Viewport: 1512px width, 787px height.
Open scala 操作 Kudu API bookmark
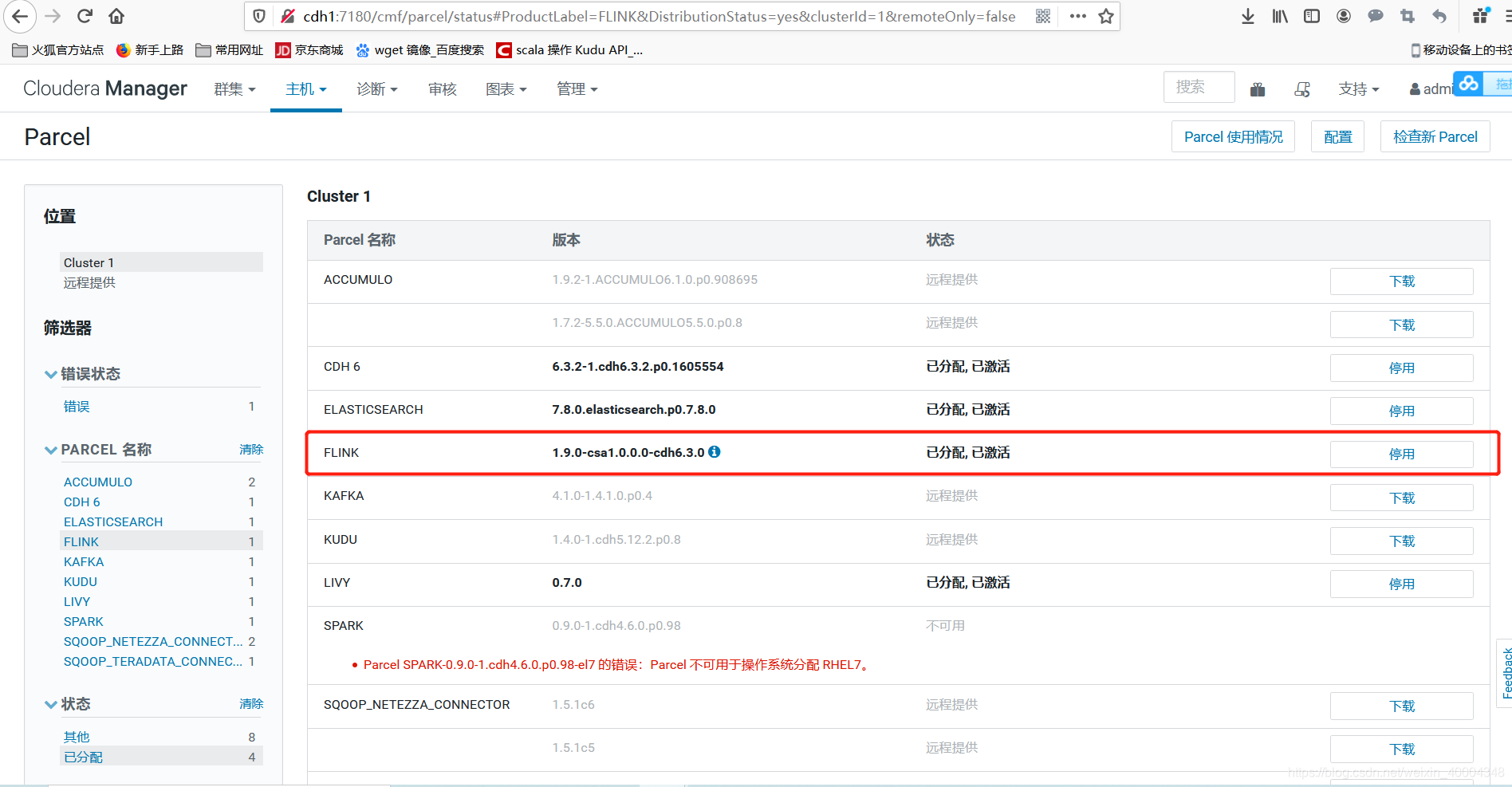(569, 50)
